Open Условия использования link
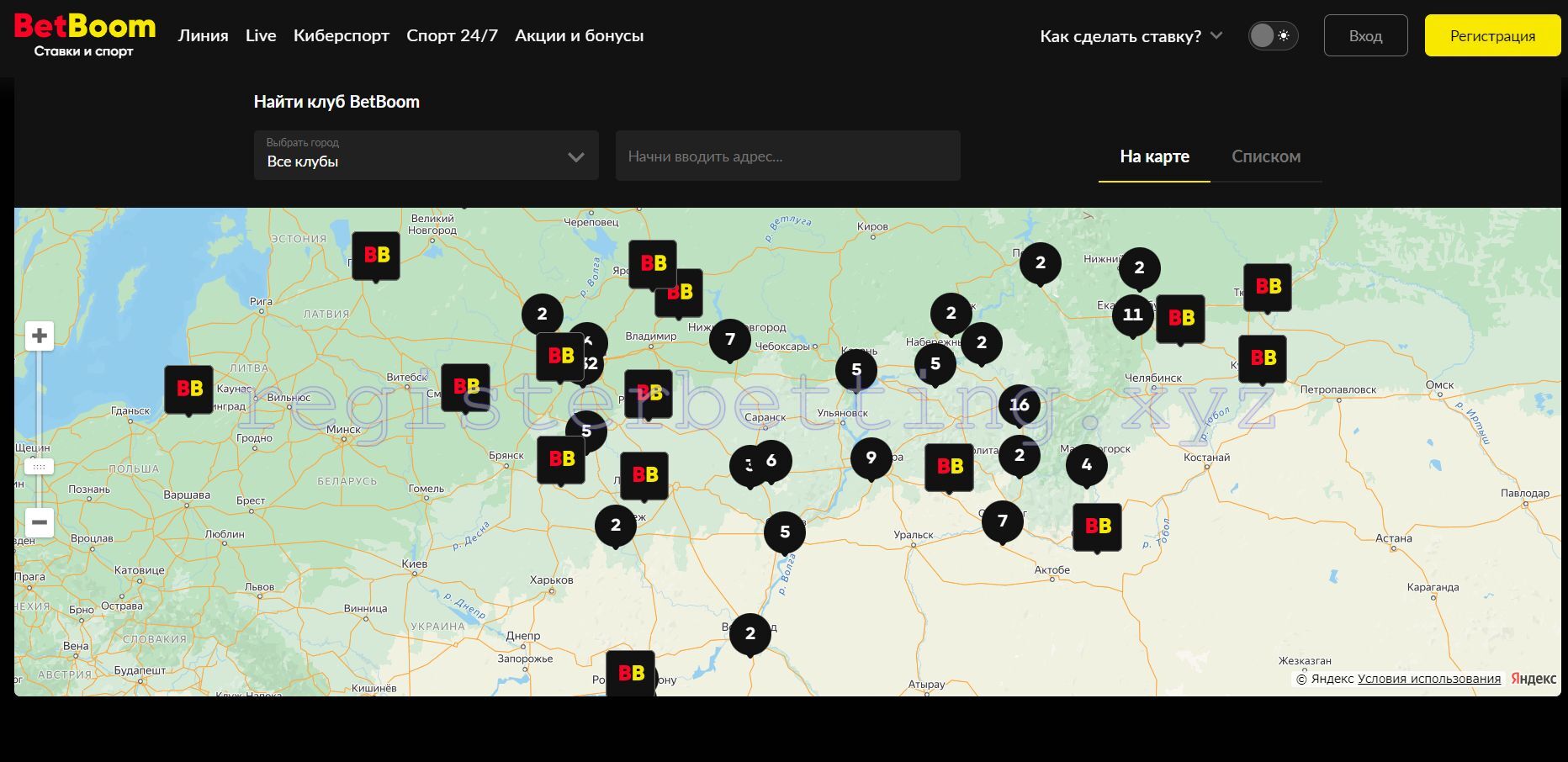1568x762 pixels. [1428, 679]
